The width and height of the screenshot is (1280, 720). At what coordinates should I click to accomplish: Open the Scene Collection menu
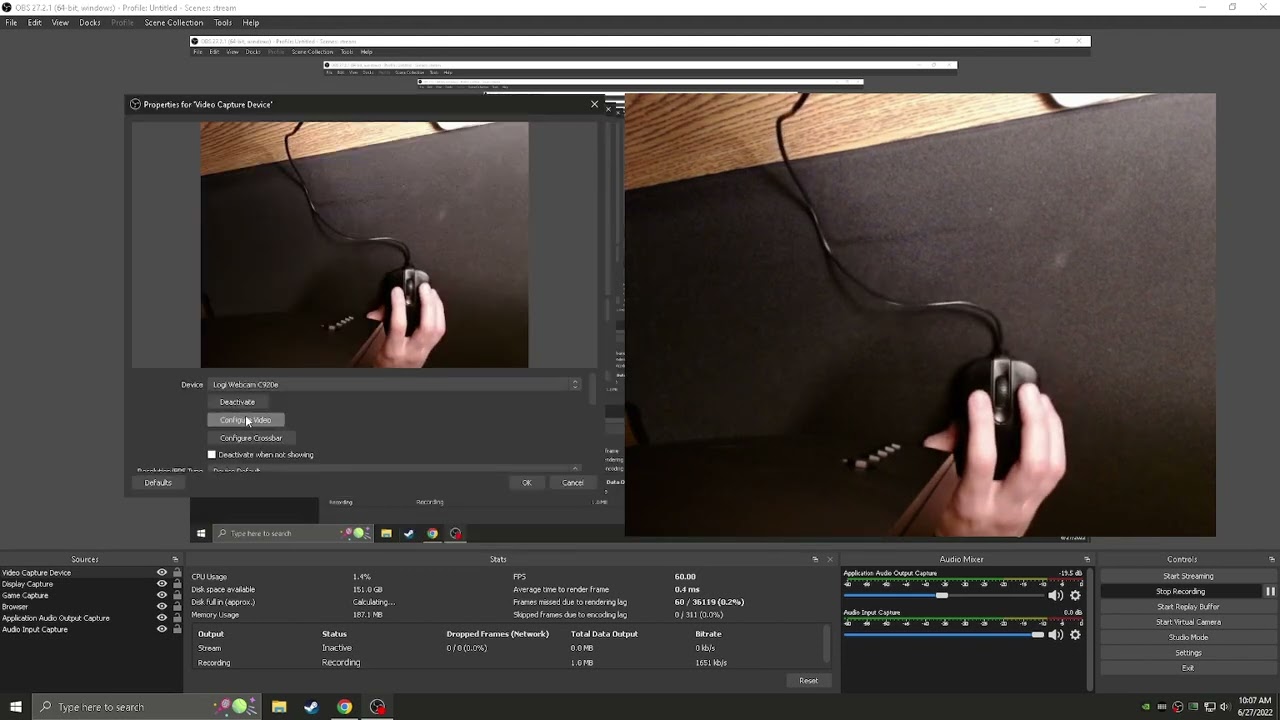coord(173,22)
